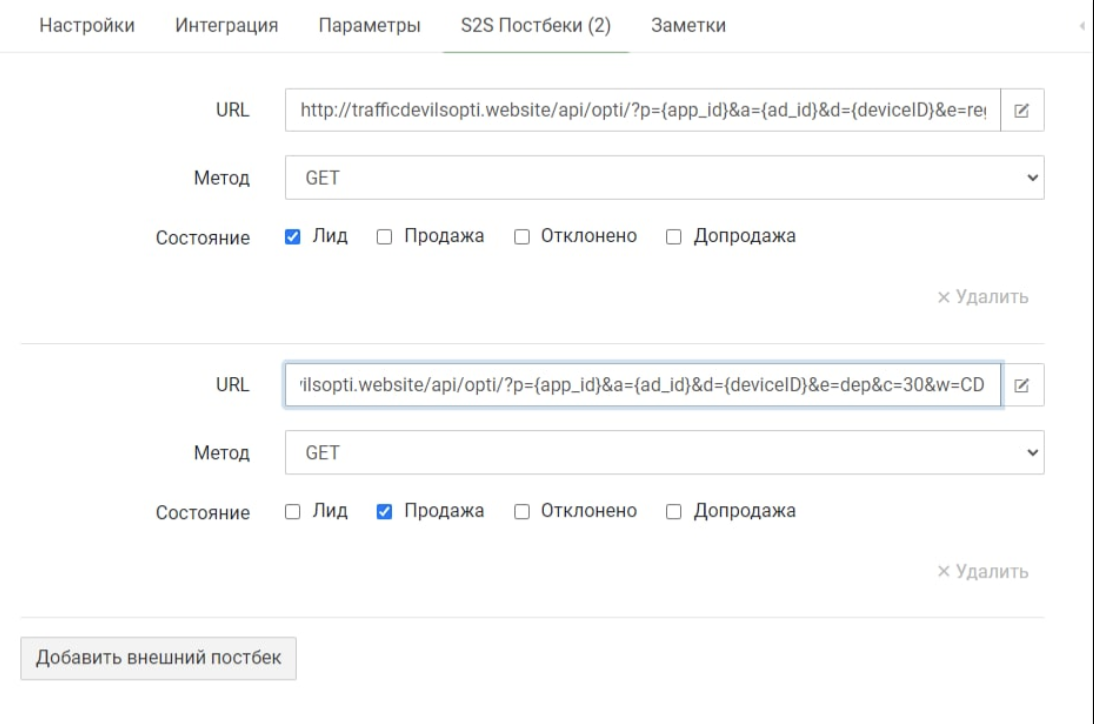Uncheck Лид in the first postback
The image size is (1094, 724).
tap(293, 237)
